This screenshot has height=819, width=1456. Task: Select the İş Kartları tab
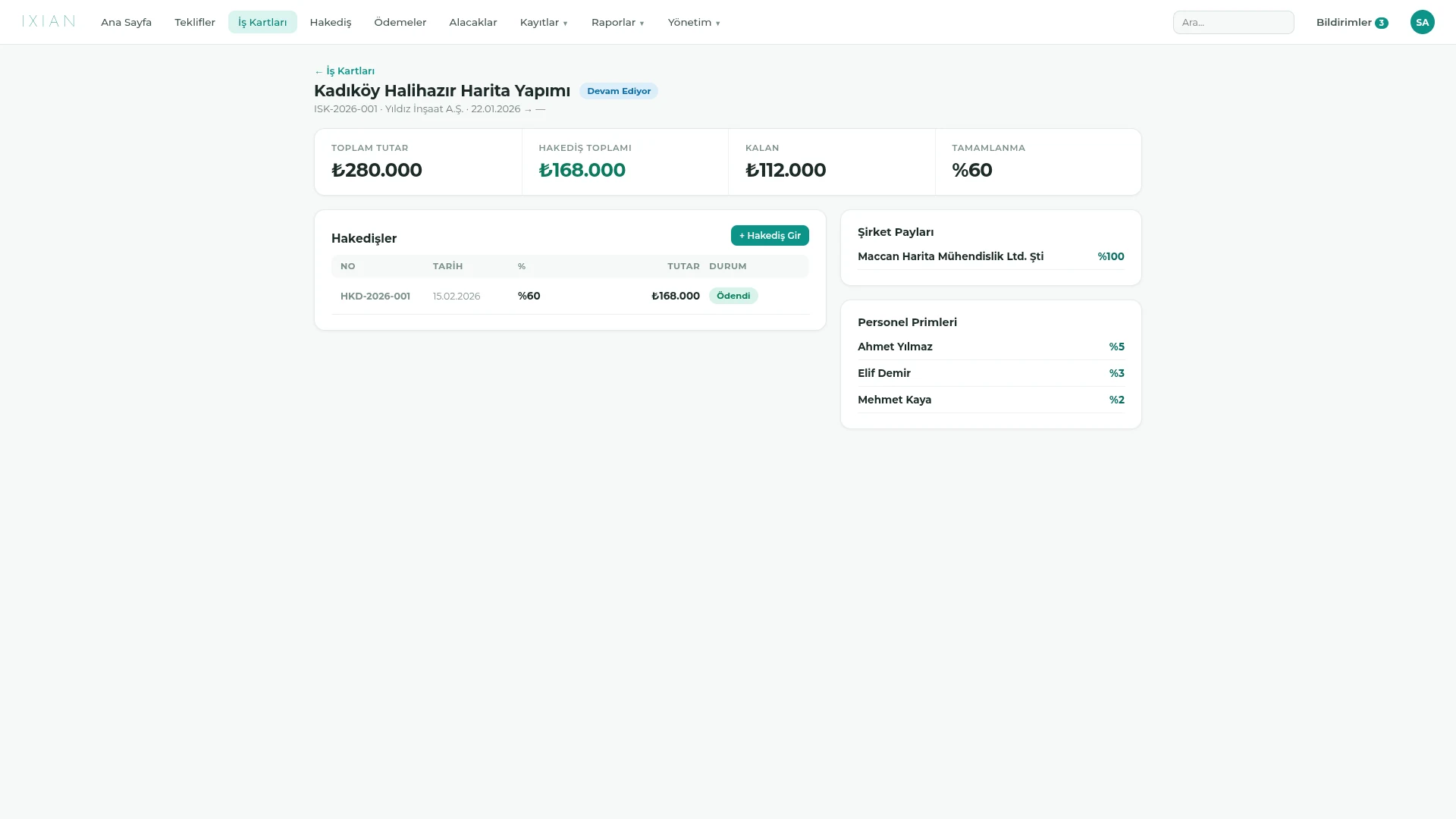click(x=262, y=22)
